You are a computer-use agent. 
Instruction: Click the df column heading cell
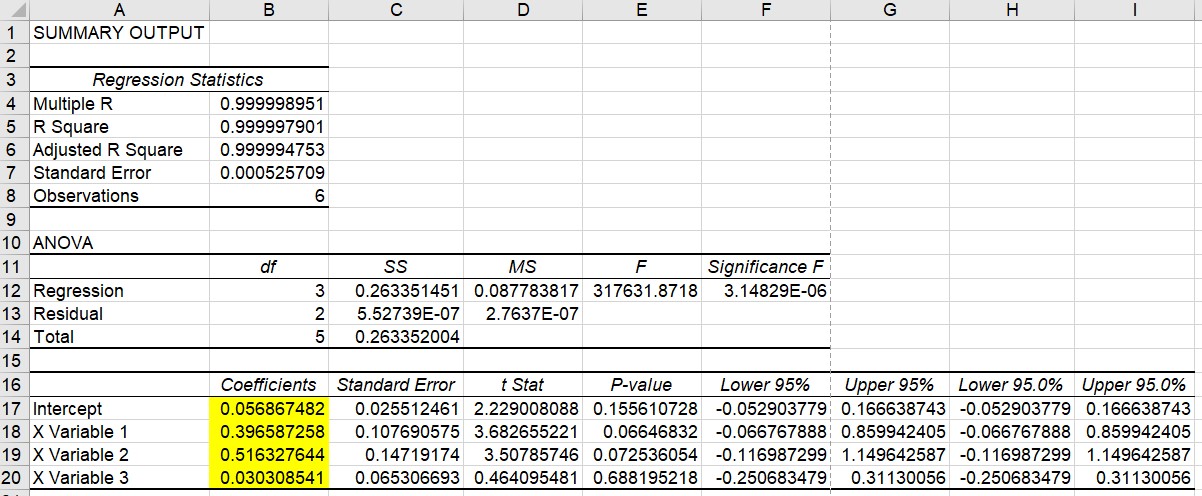(269, 267)
